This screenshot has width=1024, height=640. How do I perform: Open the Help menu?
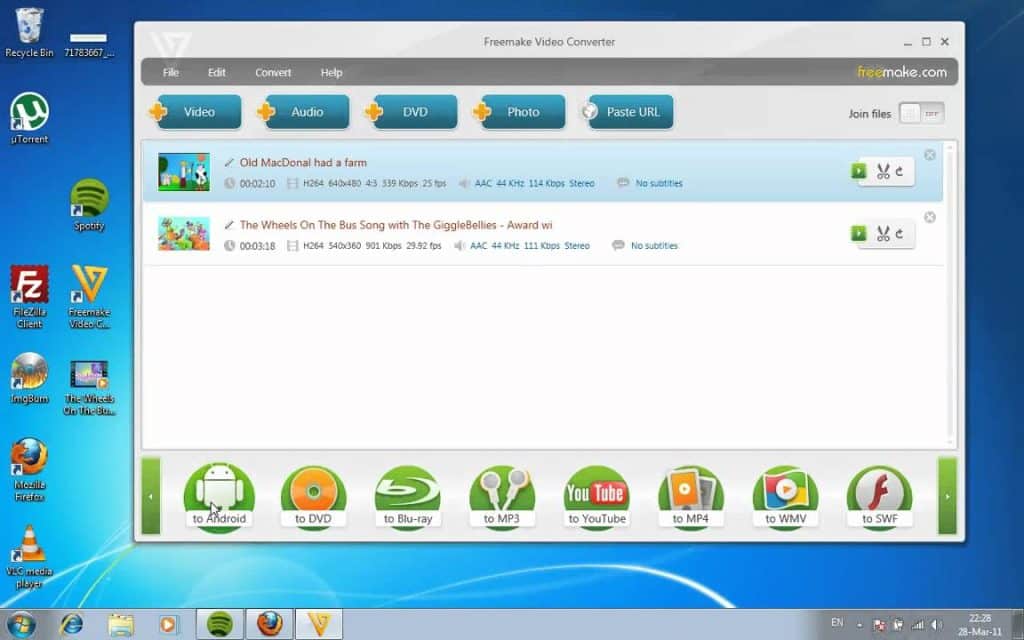pyautogui.click(x=331, y=72)
